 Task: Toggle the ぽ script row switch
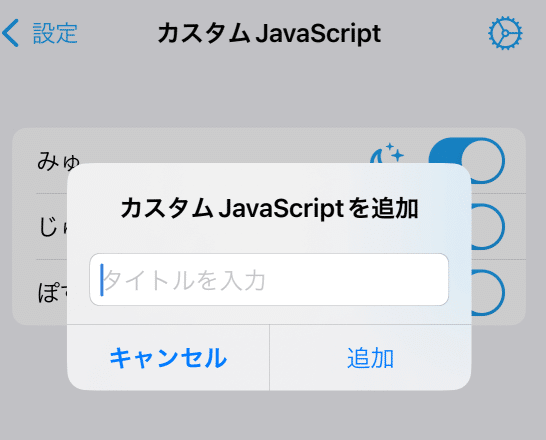(x=488, y=293)
